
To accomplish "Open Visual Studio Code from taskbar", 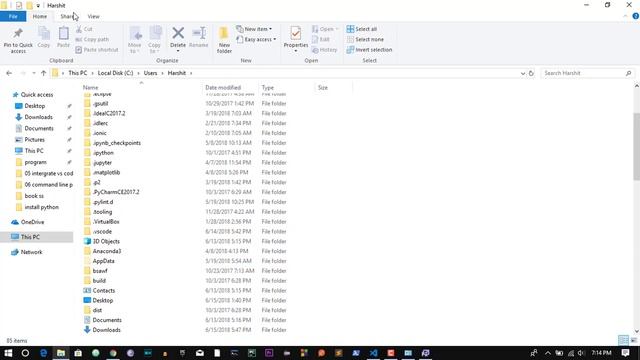I will point(373,353).
